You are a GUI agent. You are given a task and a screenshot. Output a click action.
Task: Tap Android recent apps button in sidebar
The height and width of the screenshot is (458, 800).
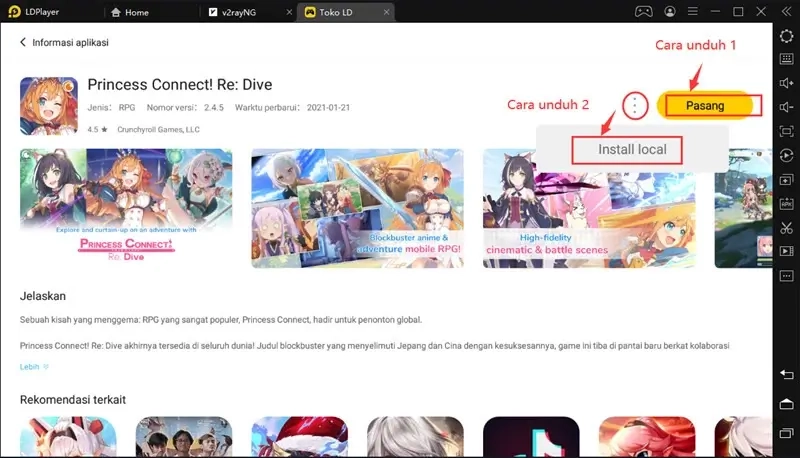786,433
